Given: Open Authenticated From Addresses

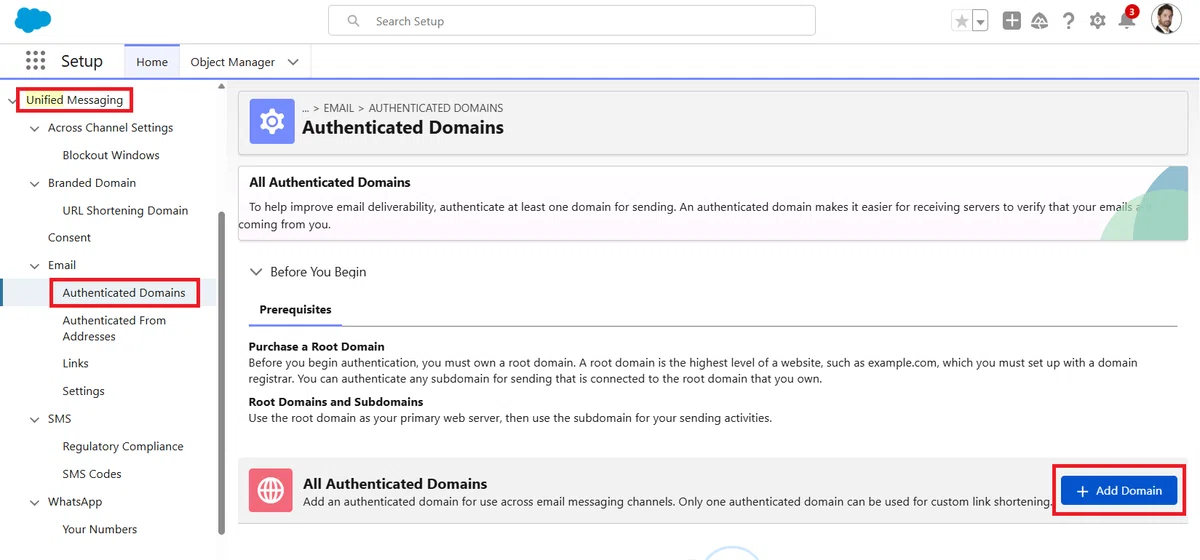Looking at the screenshot, I should pyautogui.click(x=114, y=328).
